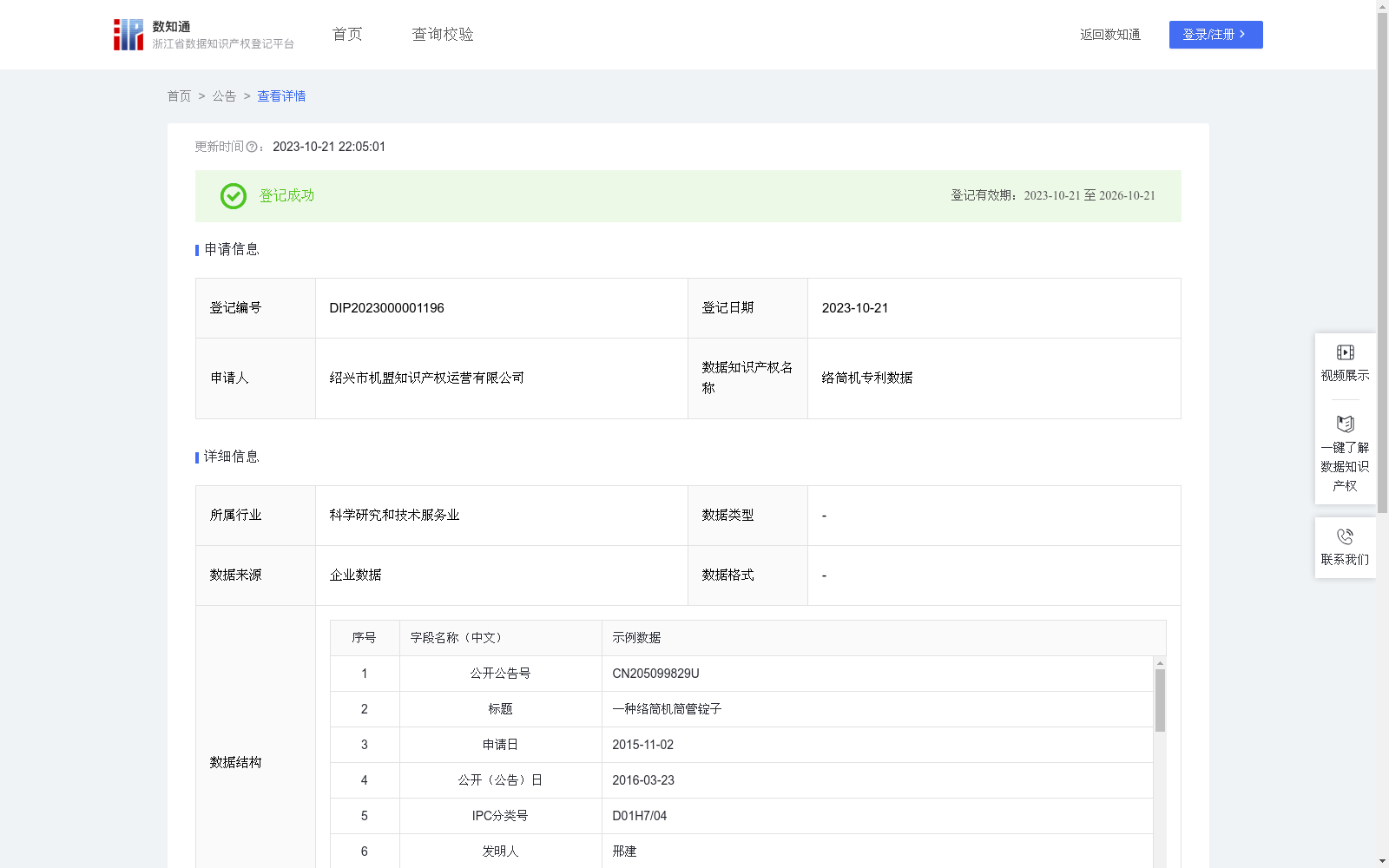Click the green 登记成功 checkmark icon
Screen dimensions: 1389x868
point(233,196)
